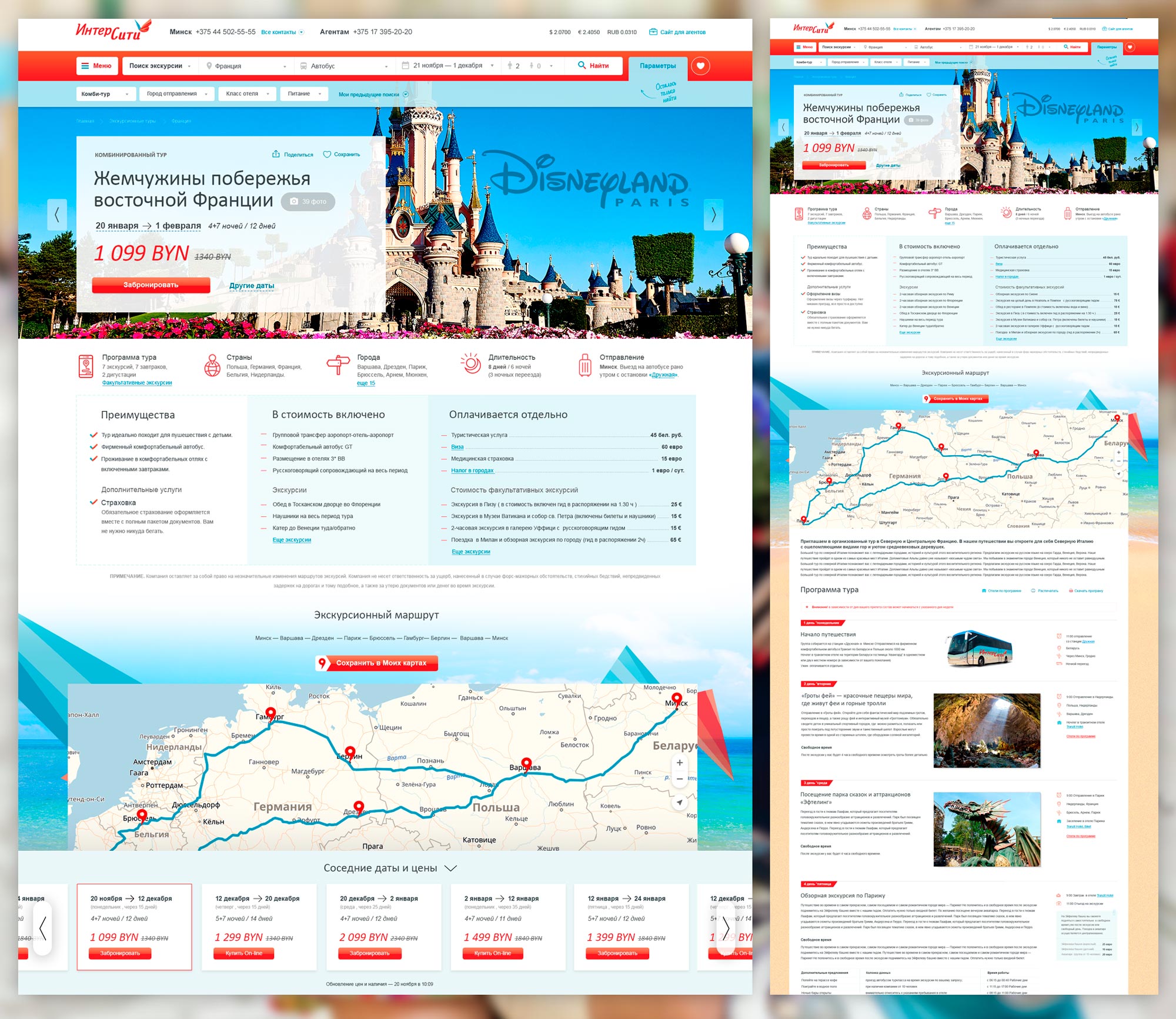Click Сохранить в Моих картах in large mockup
The height and width of the screenshot is (1019, 1176).
376,663
